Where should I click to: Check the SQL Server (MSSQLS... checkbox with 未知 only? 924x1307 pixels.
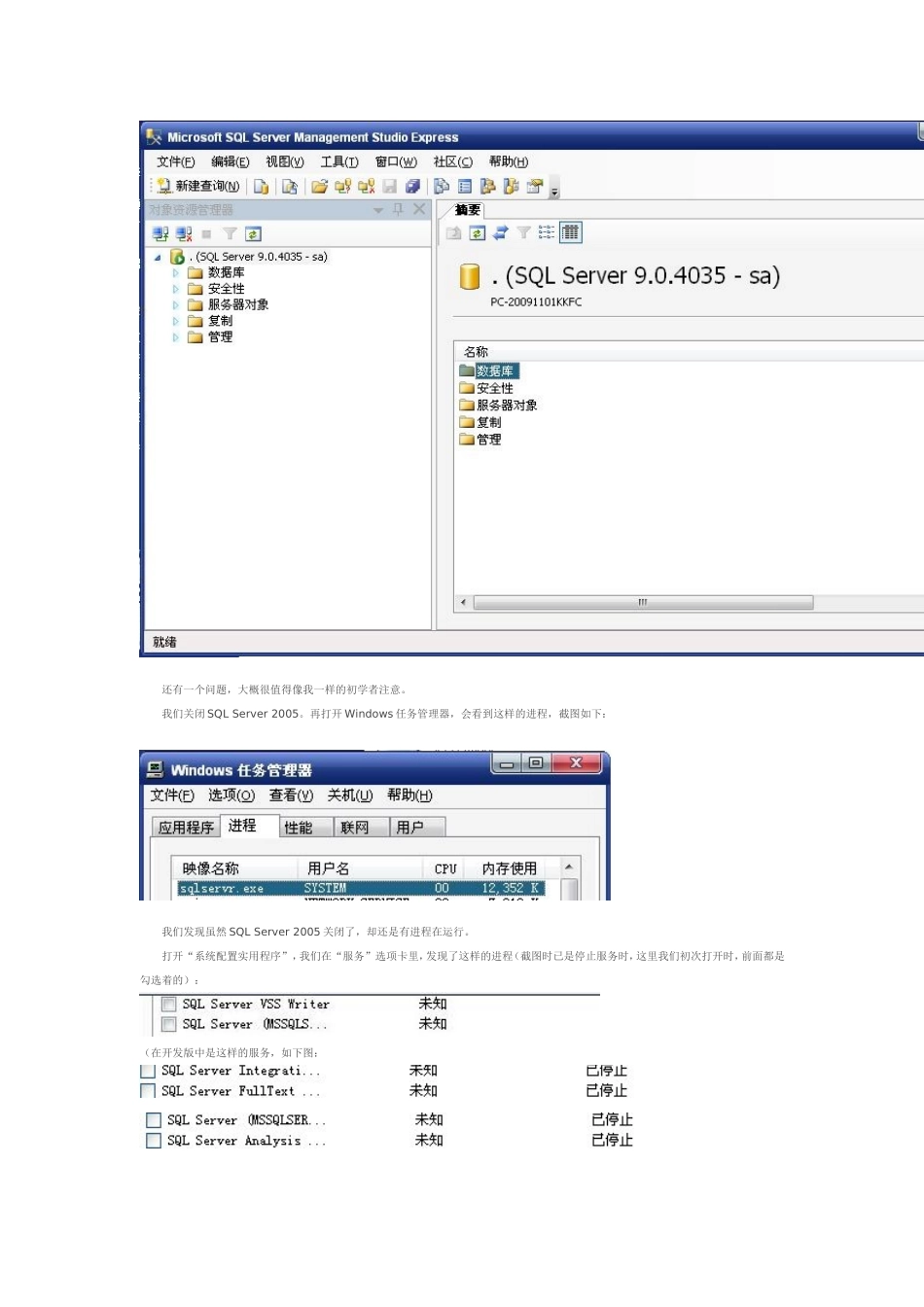169,1025
